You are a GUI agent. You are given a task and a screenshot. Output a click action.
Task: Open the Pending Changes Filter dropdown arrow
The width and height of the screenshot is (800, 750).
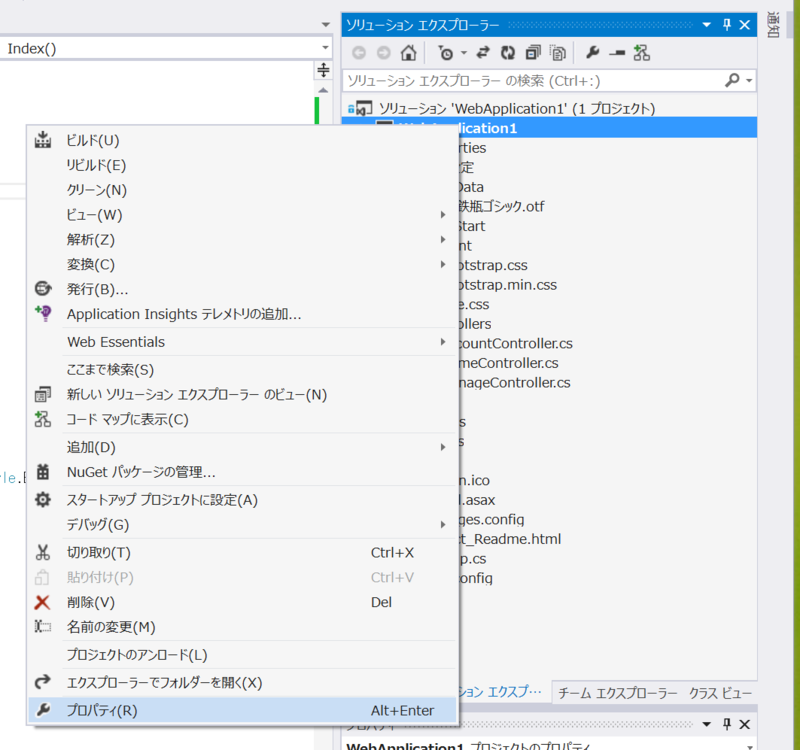point(464,53)
